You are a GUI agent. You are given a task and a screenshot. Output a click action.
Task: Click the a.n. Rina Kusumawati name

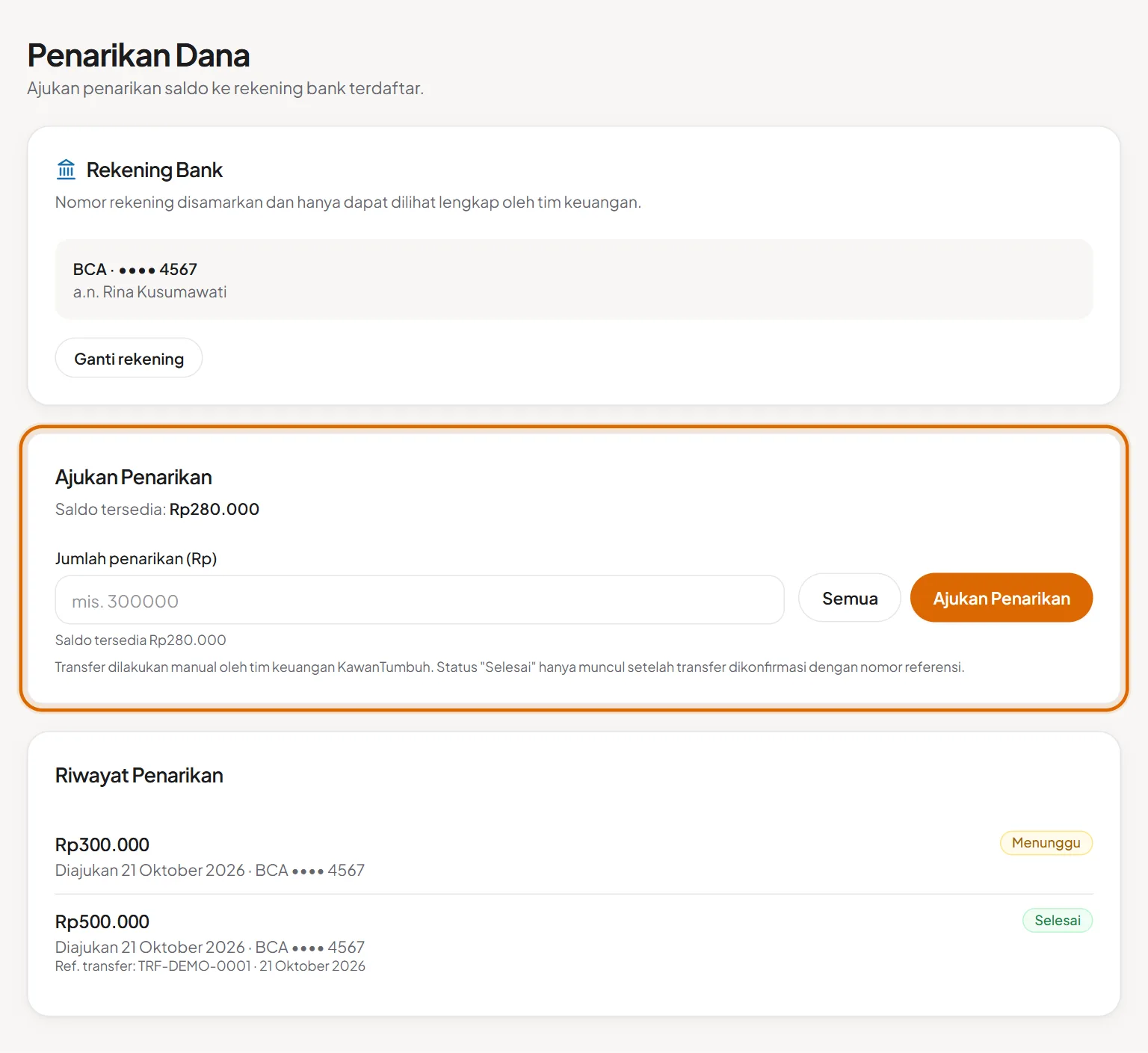point(150,292)
